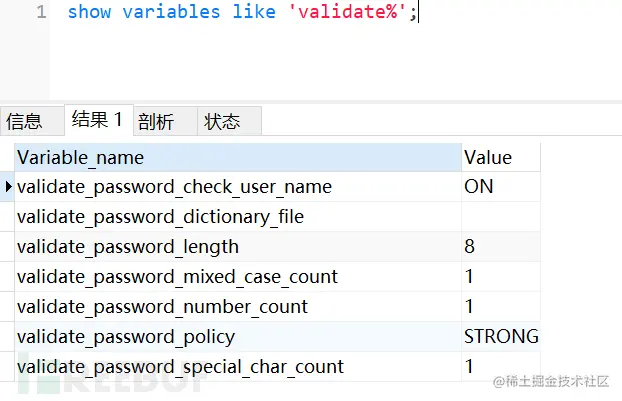Image resolution: width=622 pixels, height=401 pixels.
Task: Place cursor in SQL query line 1
Action: click(242, 12)
